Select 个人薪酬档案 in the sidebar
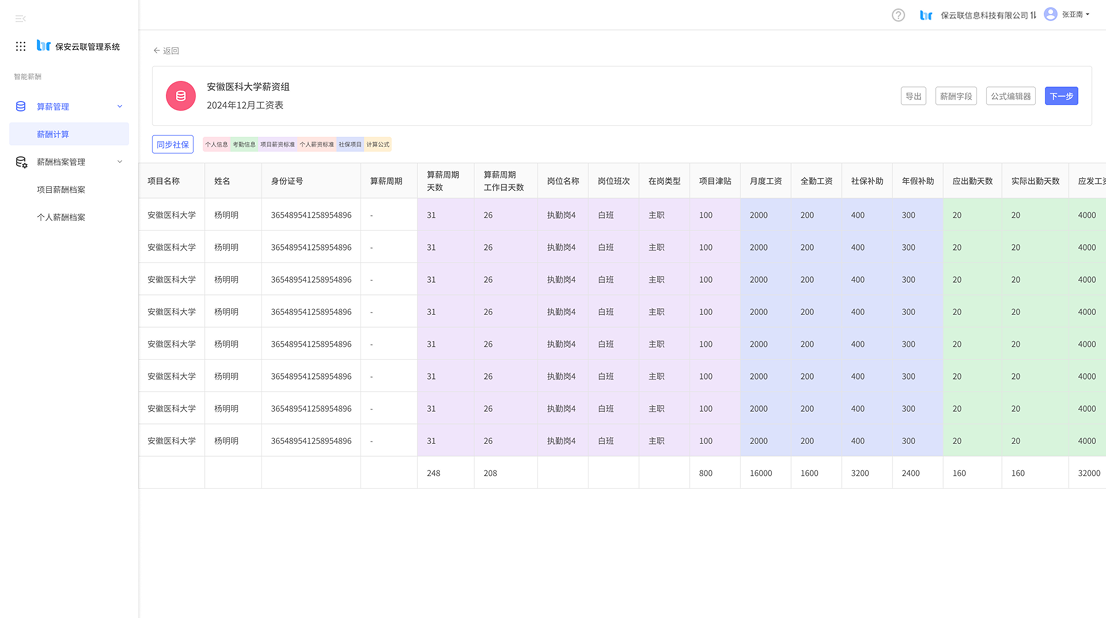 pos(61,217)
